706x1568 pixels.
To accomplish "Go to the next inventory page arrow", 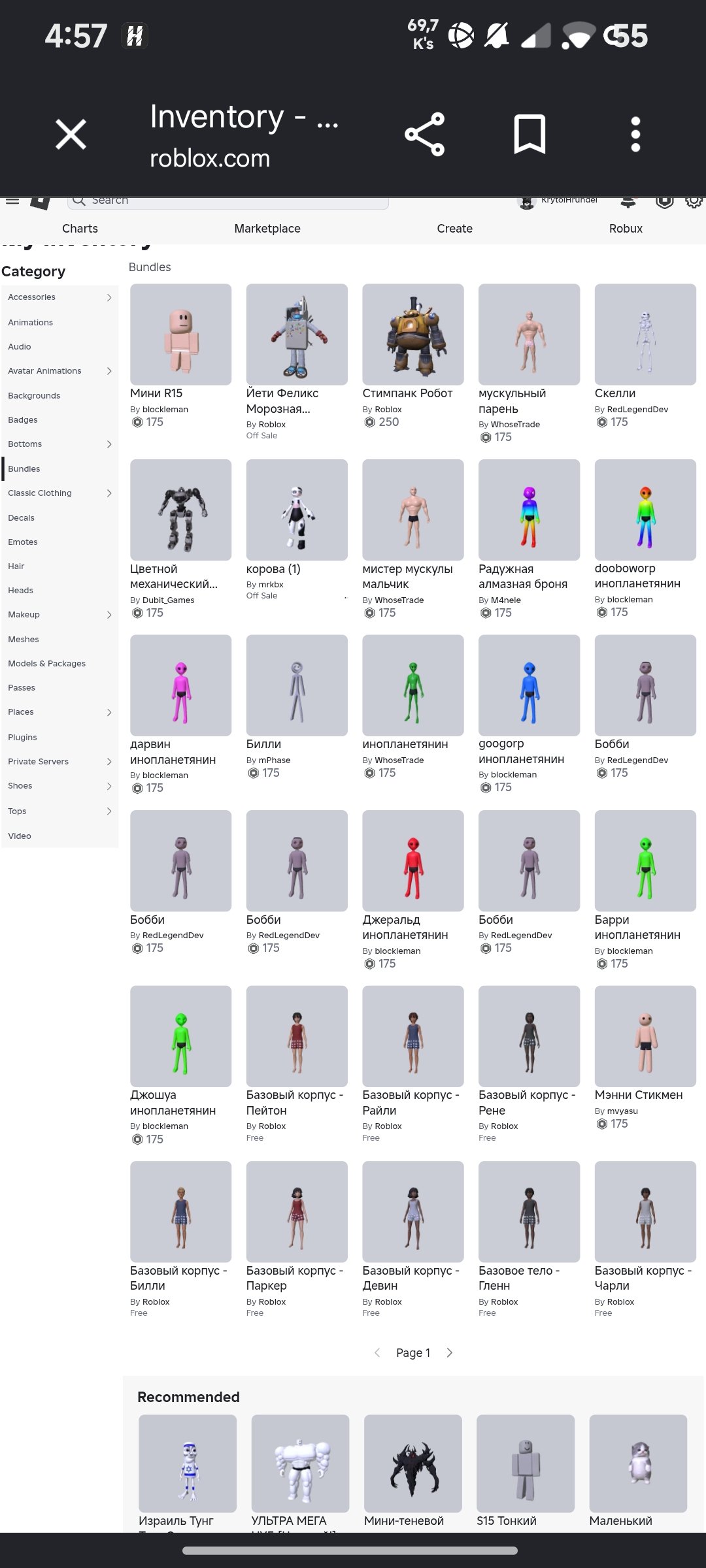I will tap(450, 1352).
